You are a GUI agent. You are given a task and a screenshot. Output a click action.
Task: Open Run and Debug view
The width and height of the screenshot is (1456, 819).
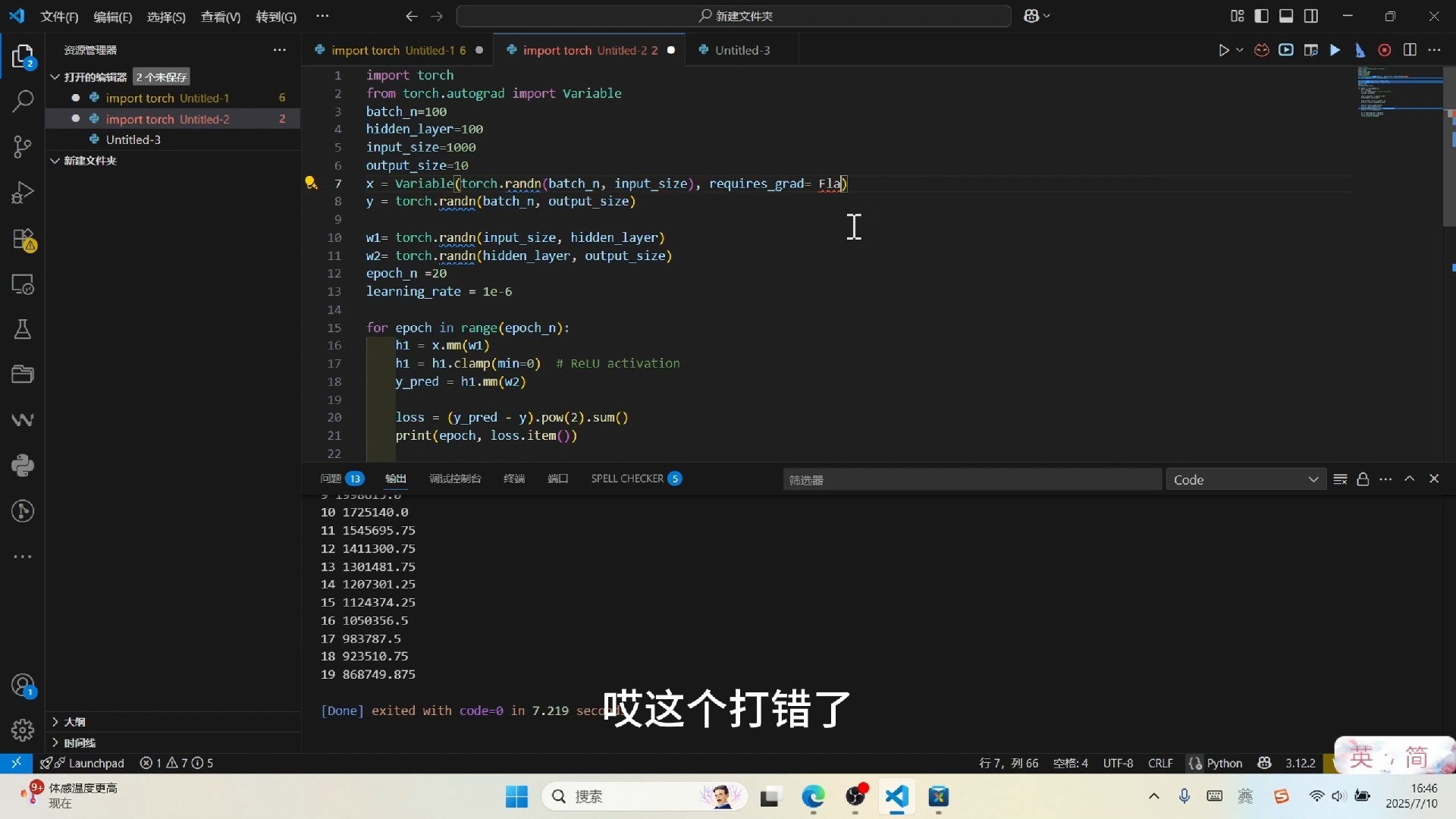tap(23, 193)
